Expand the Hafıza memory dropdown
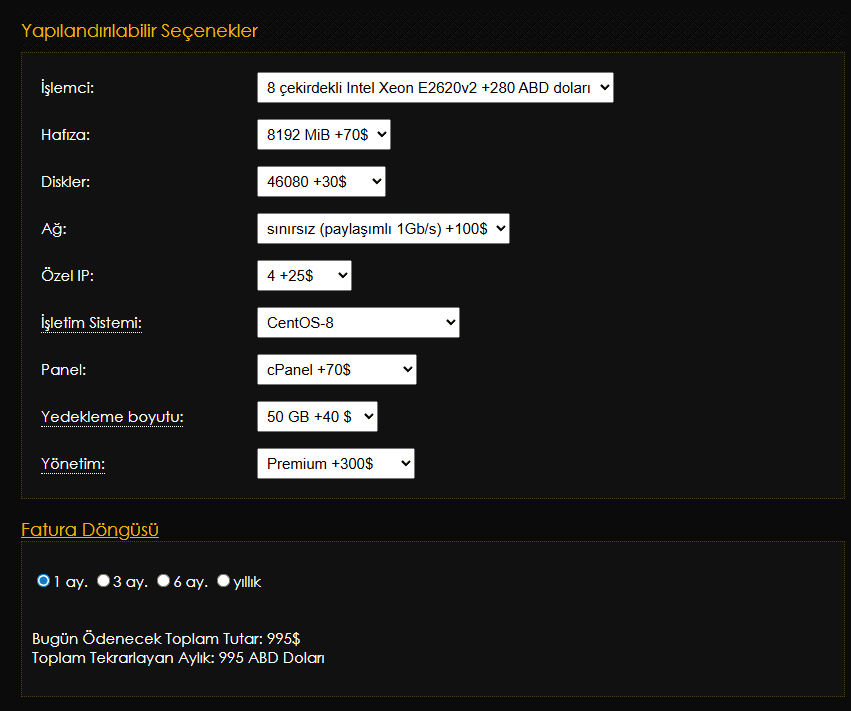The image size is (851, 711). click(323, 135)
